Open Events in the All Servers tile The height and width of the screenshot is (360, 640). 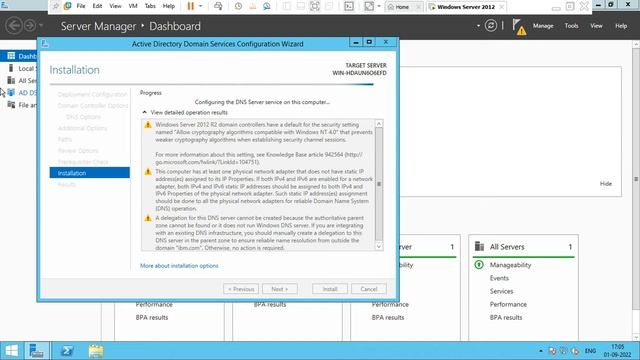(499, 278)
